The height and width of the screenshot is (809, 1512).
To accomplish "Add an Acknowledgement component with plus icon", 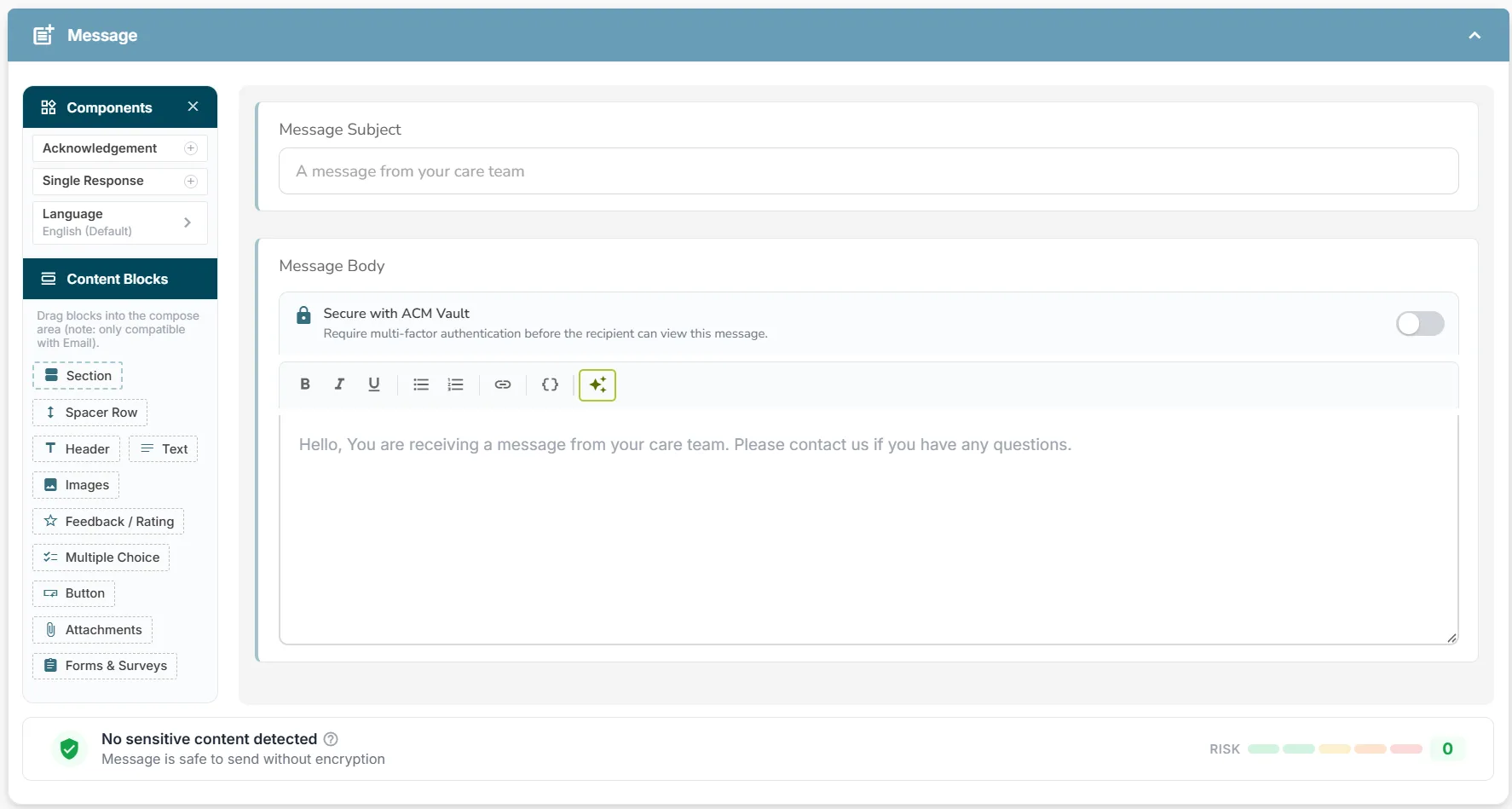I will [x=191, y=148].
